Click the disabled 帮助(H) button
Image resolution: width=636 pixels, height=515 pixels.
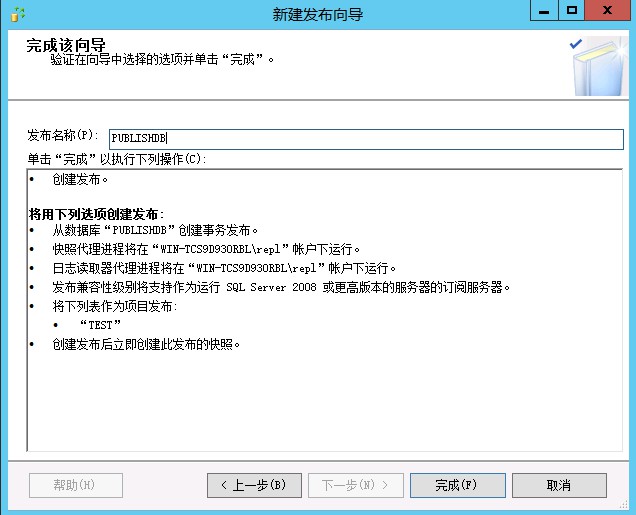point(76,485)
